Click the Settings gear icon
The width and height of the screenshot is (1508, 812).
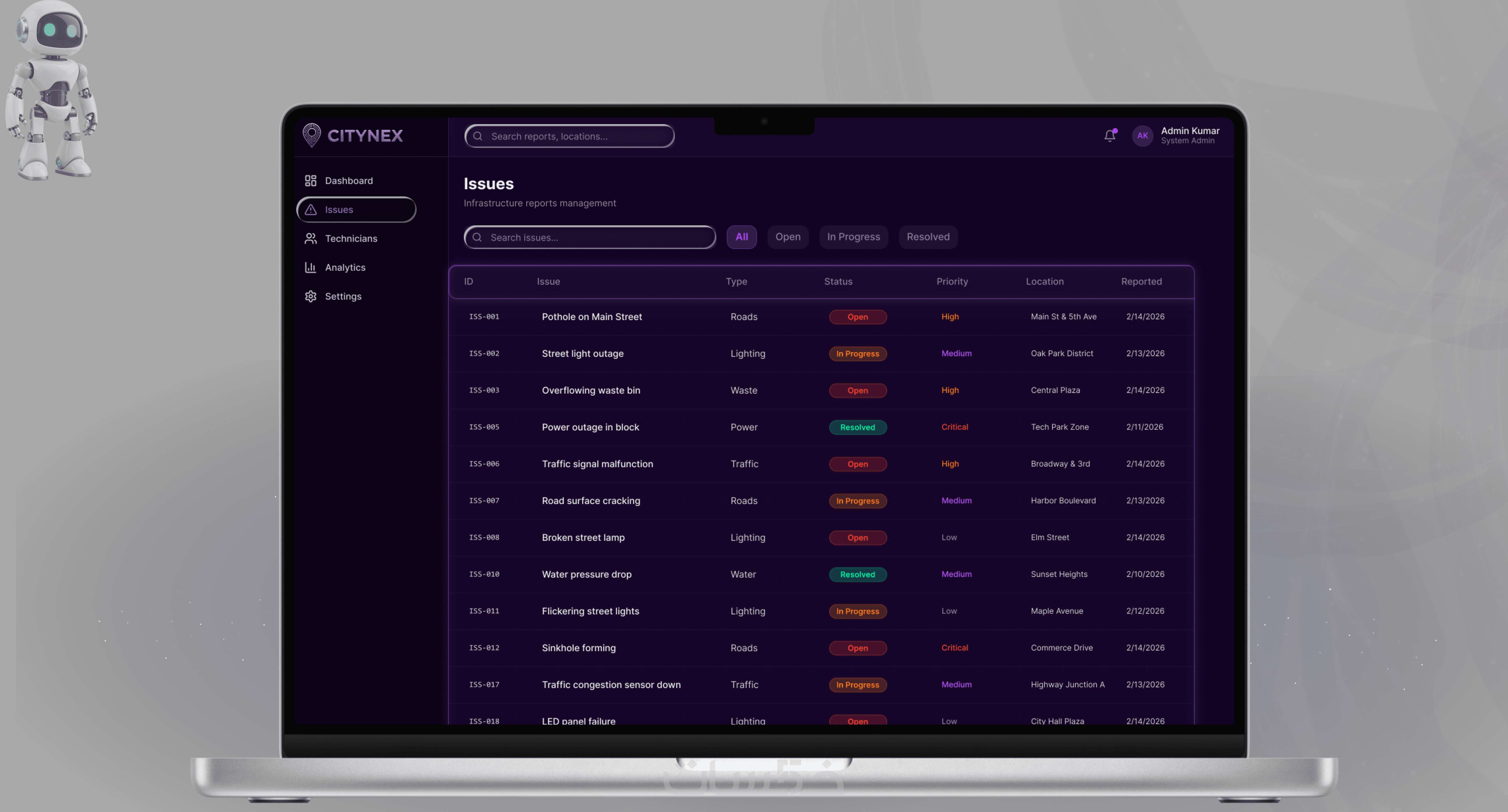pyautogui.click(x=311, y=296)
